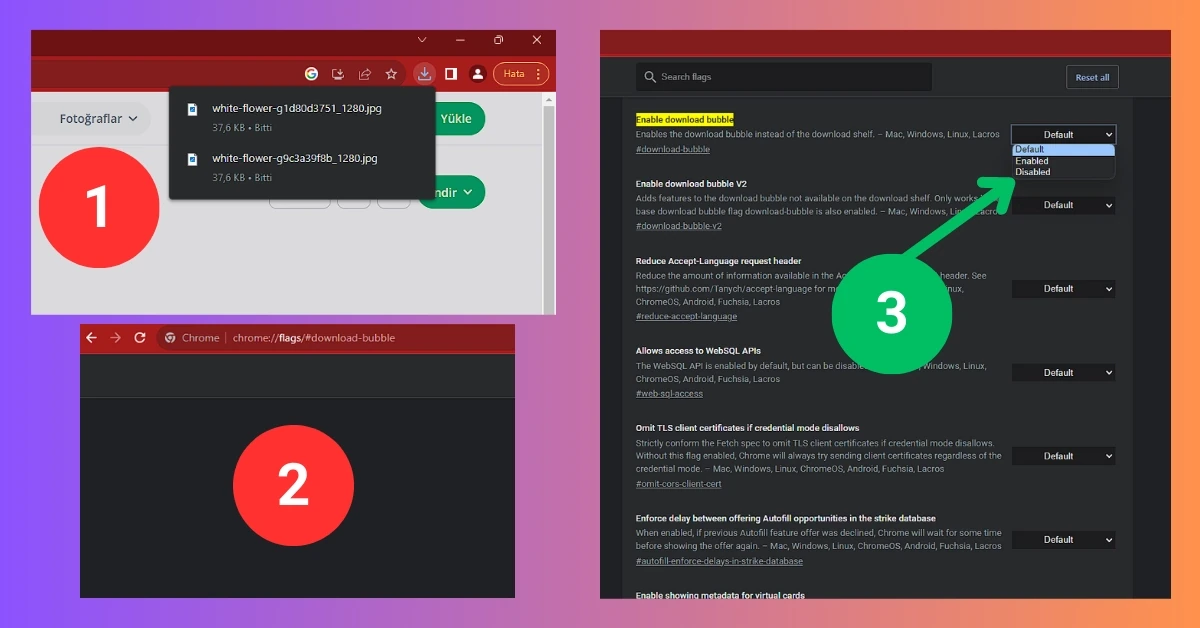This screenshot has width=1200, height=628.
Task: Expand the Fotoğraflar dropdown
Action: 92,118
